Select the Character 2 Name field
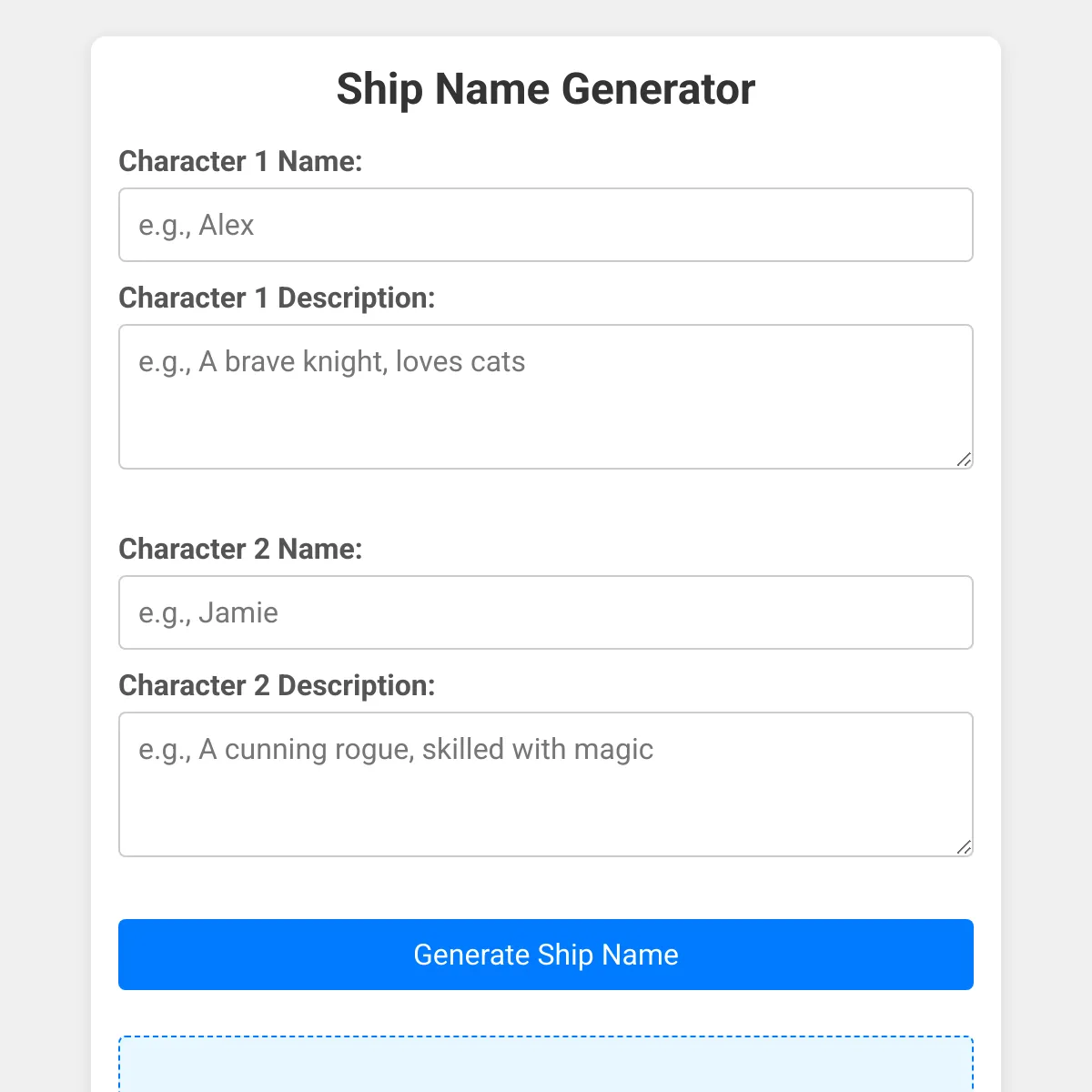This screenshot has height=1092, width=1092. 546,612
